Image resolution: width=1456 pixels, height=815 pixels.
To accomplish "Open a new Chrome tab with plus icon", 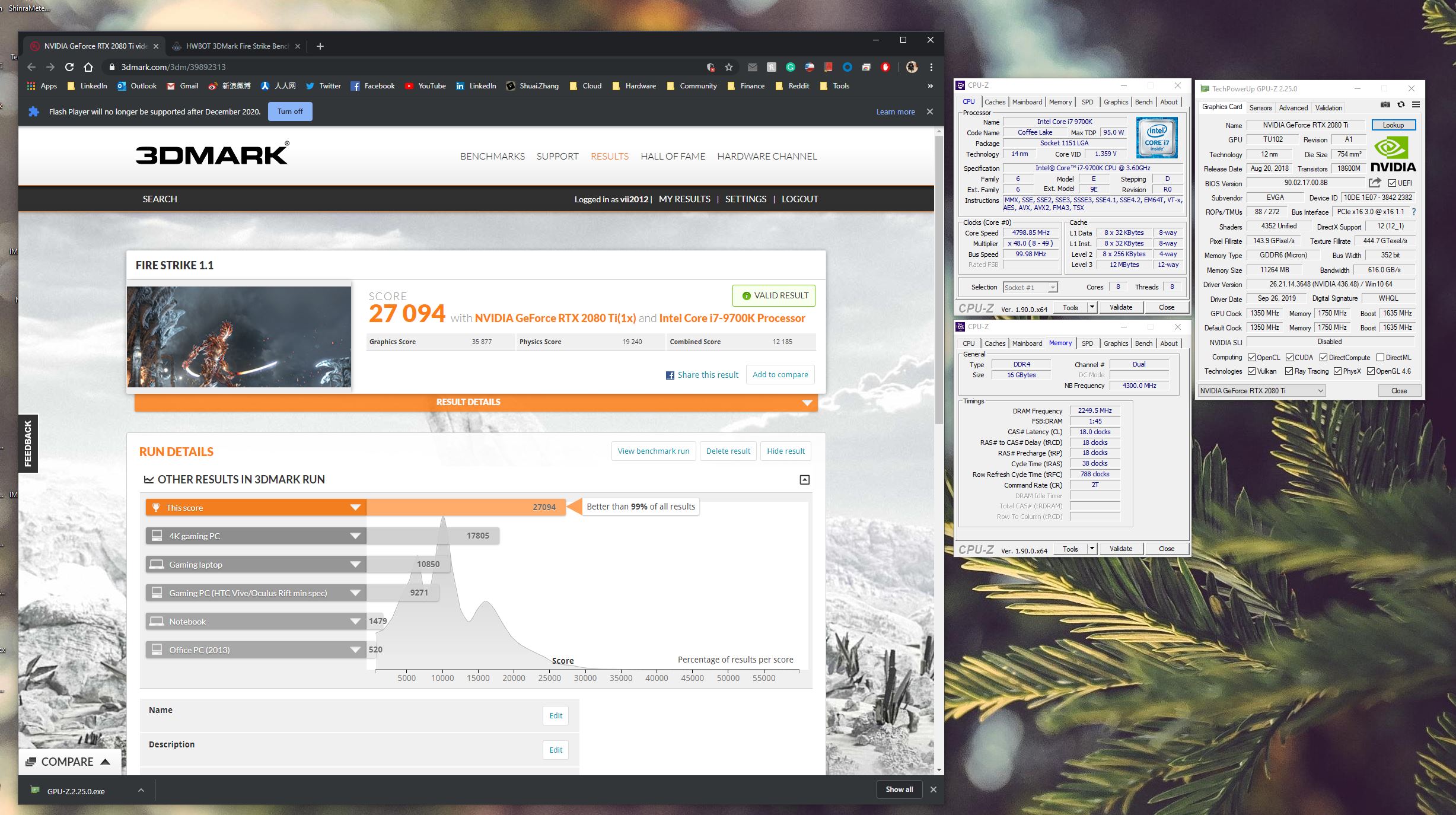I will 320,46.
